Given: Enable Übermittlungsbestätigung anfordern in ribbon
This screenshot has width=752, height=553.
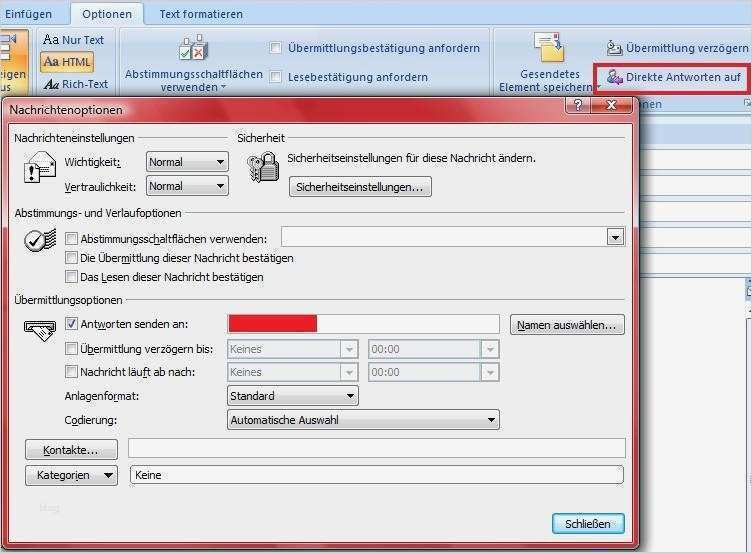Looking at the screenshot, I should pos(275,48).
